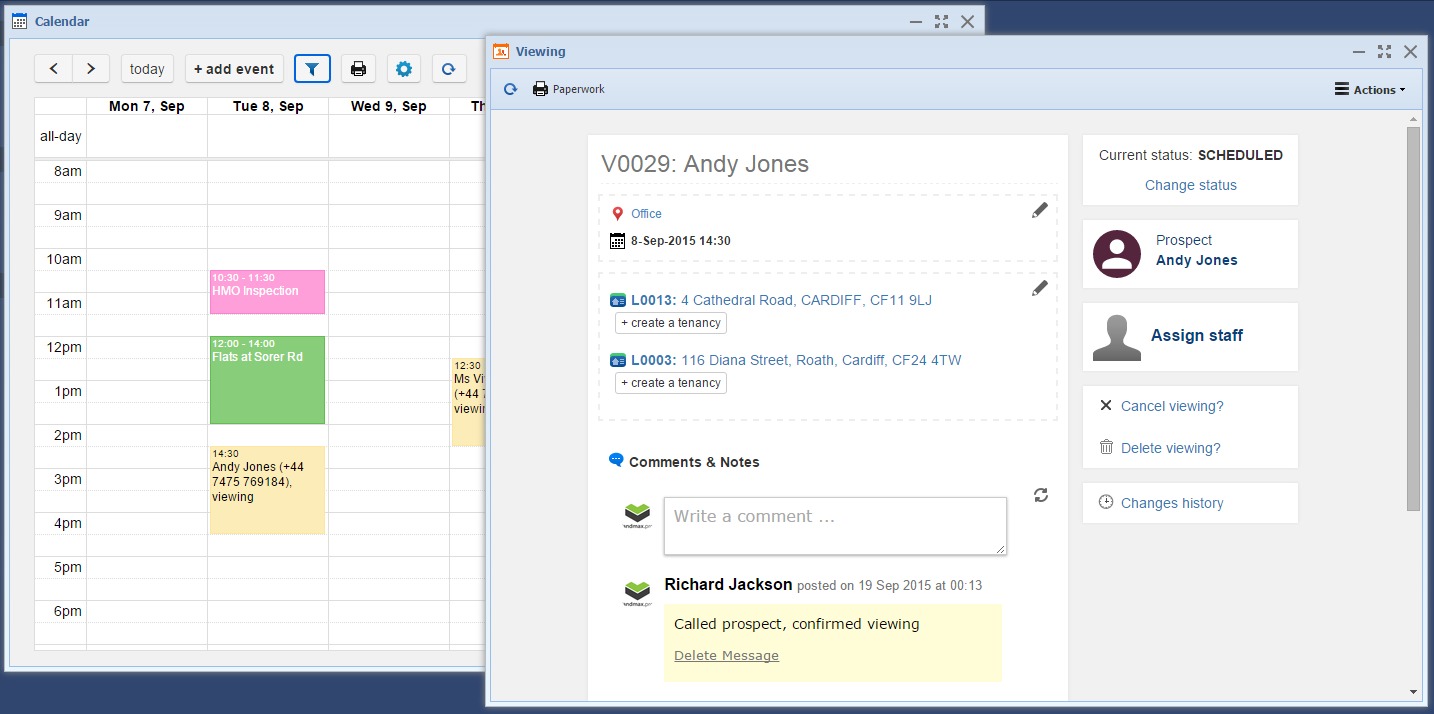Image resolution: width=1434 pixels, height=714 pixels.
Task: Open calendar settings gear icon
Action: click(x=403, y=69)
